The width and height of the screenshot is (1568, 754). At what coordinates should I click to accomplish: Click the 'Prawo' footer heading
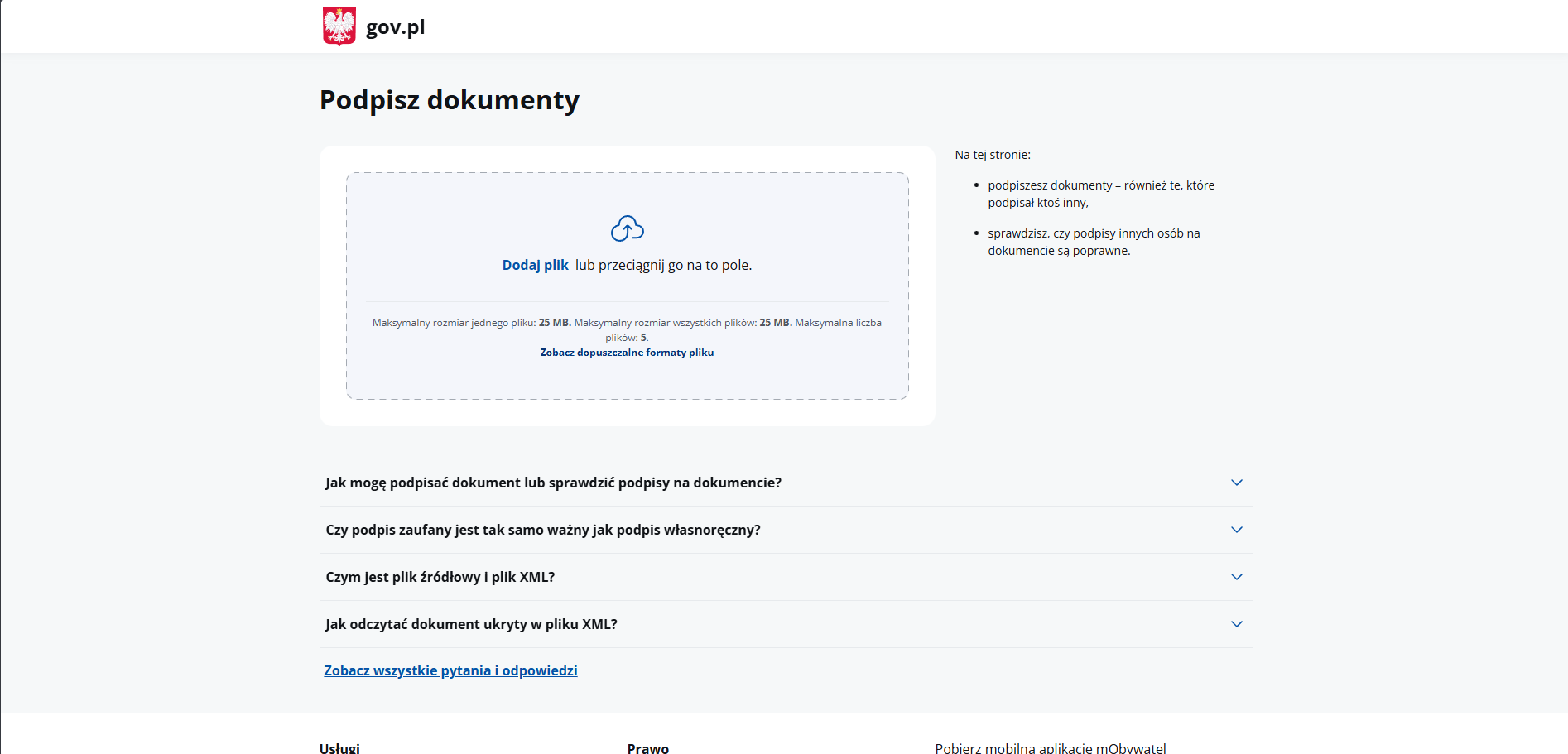click(647, 747)
